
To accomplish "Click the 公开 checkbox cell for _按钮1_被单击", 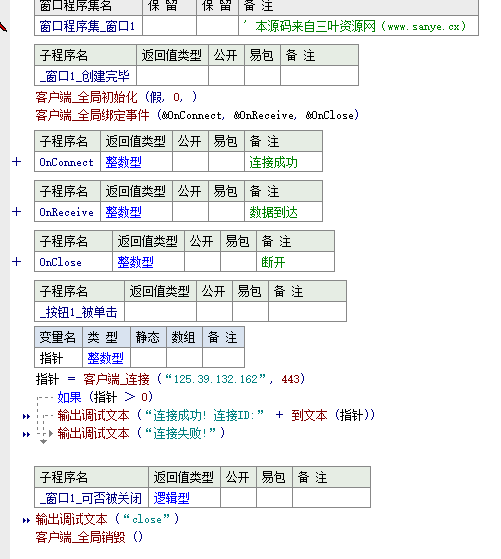I will pyautogui.click(x=214, y=312).
